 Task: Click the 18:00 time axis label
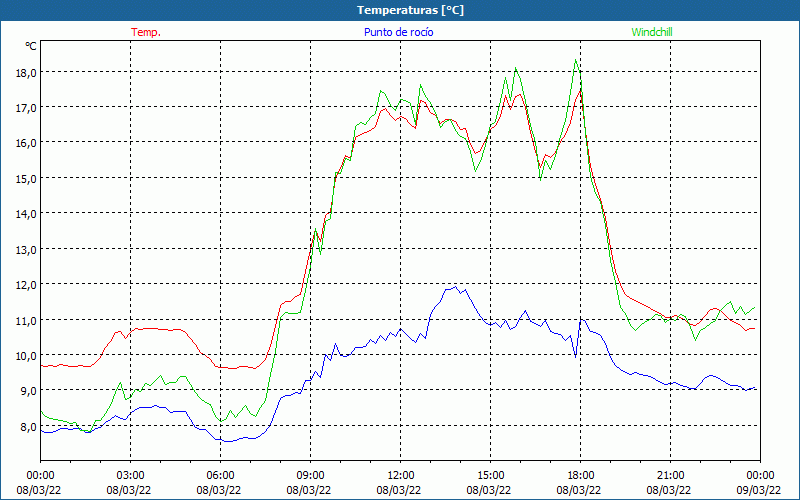(x=581, y=476)
